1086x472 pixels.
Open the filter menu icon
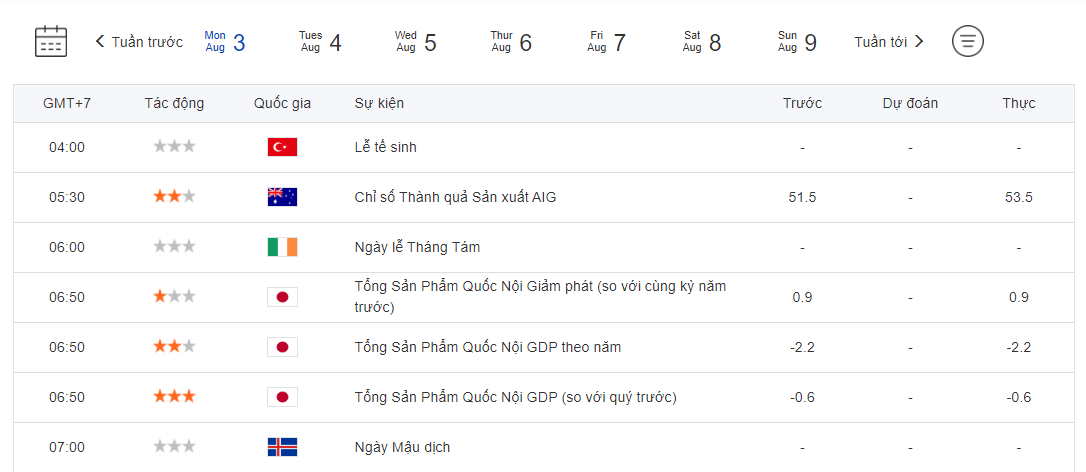pos(967,41)
